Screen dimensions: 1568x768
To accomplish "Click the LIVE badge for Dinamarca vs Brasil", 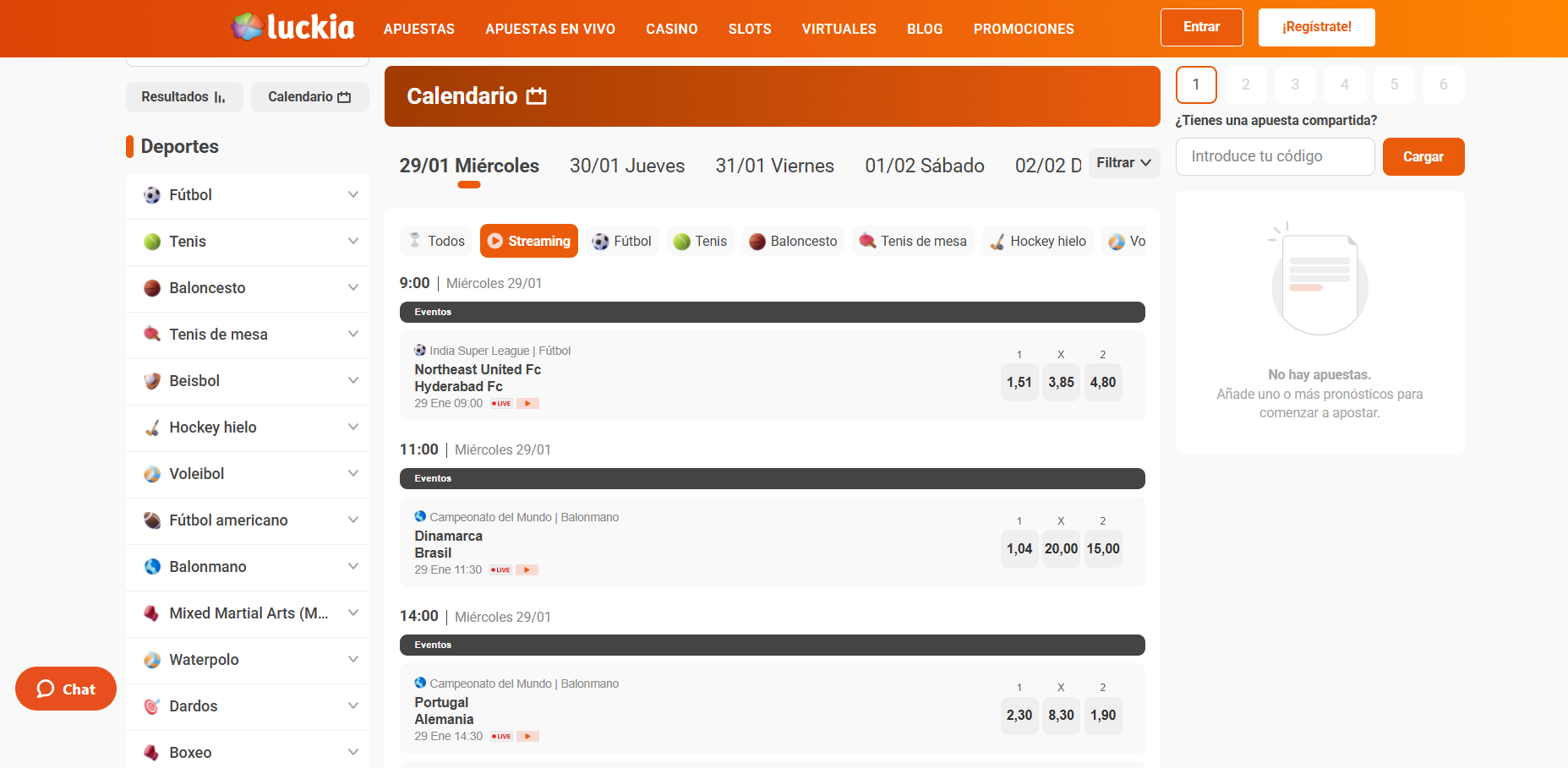I will [x=500, y=570].
